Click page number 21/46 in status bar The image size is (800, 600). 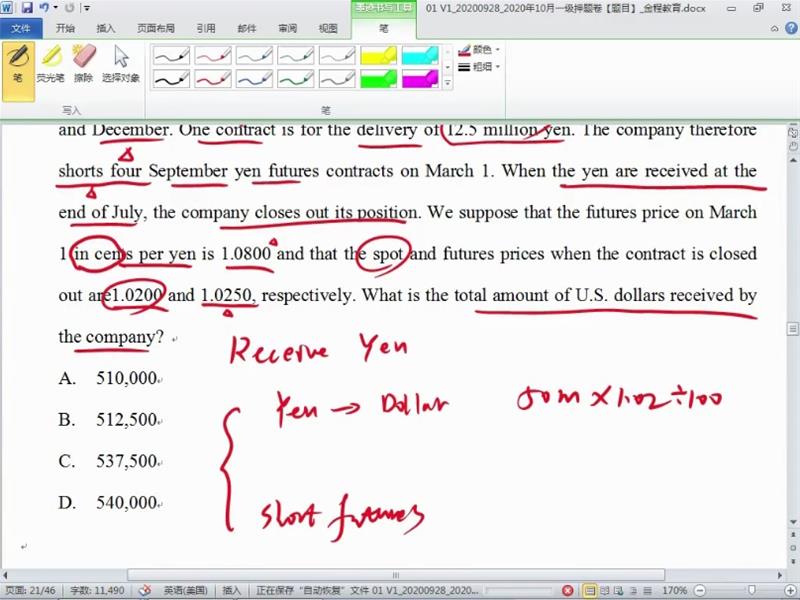pyautogui.click(x=30, y=590)
